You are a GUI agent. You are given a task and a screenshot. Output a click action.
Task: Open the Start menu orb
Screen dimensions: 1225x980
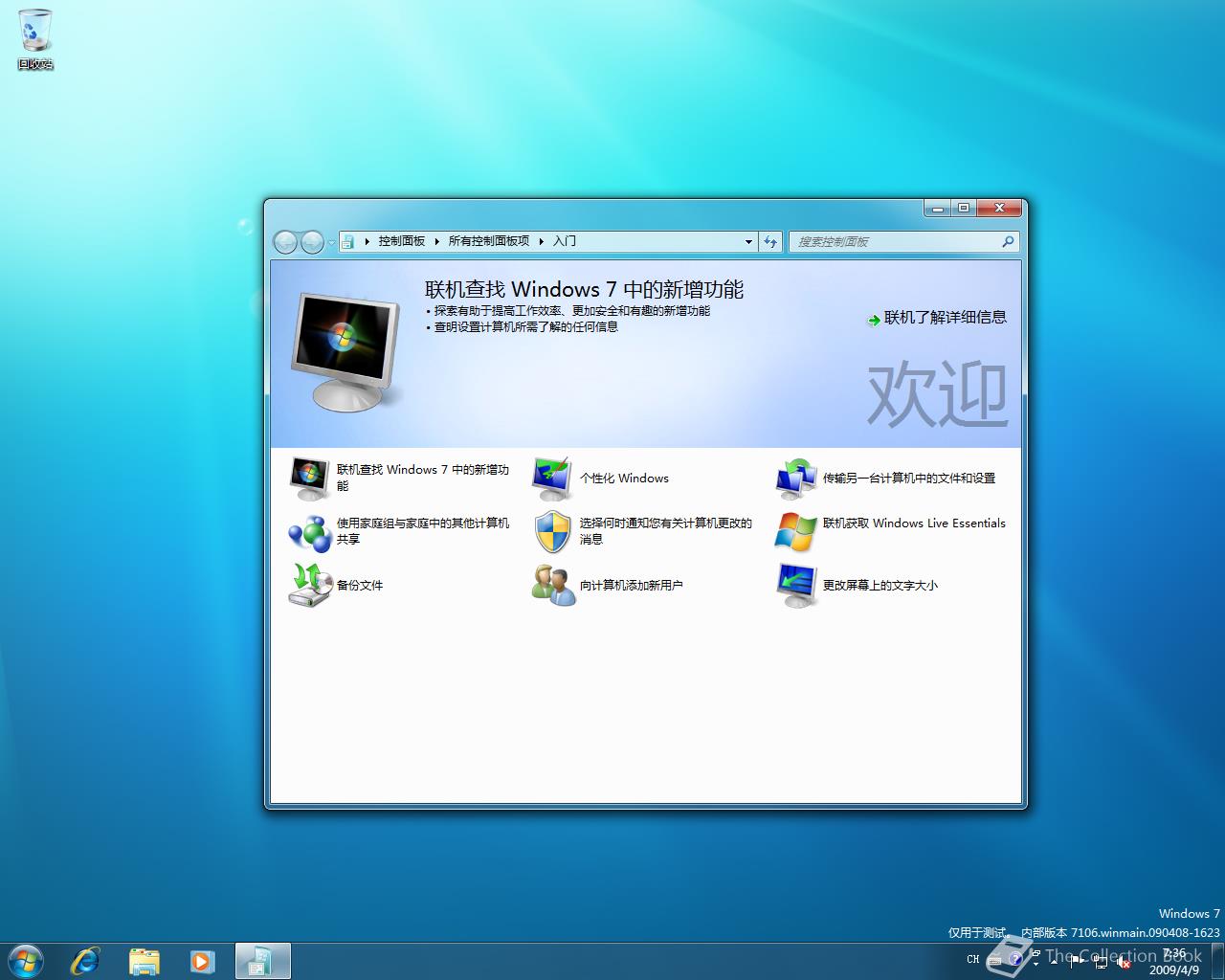point(25,961)
